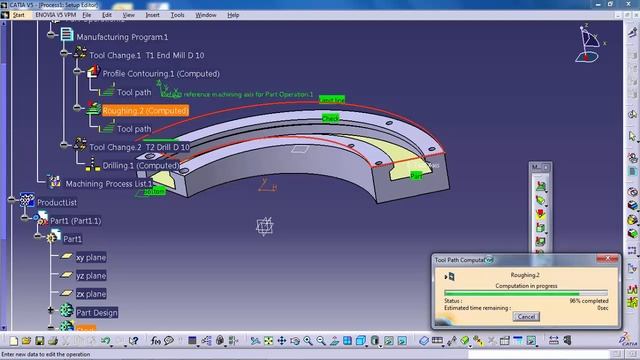This screenshot has width=640, height=360.
Task: Open the Help menu
Action: click(233, 15)
